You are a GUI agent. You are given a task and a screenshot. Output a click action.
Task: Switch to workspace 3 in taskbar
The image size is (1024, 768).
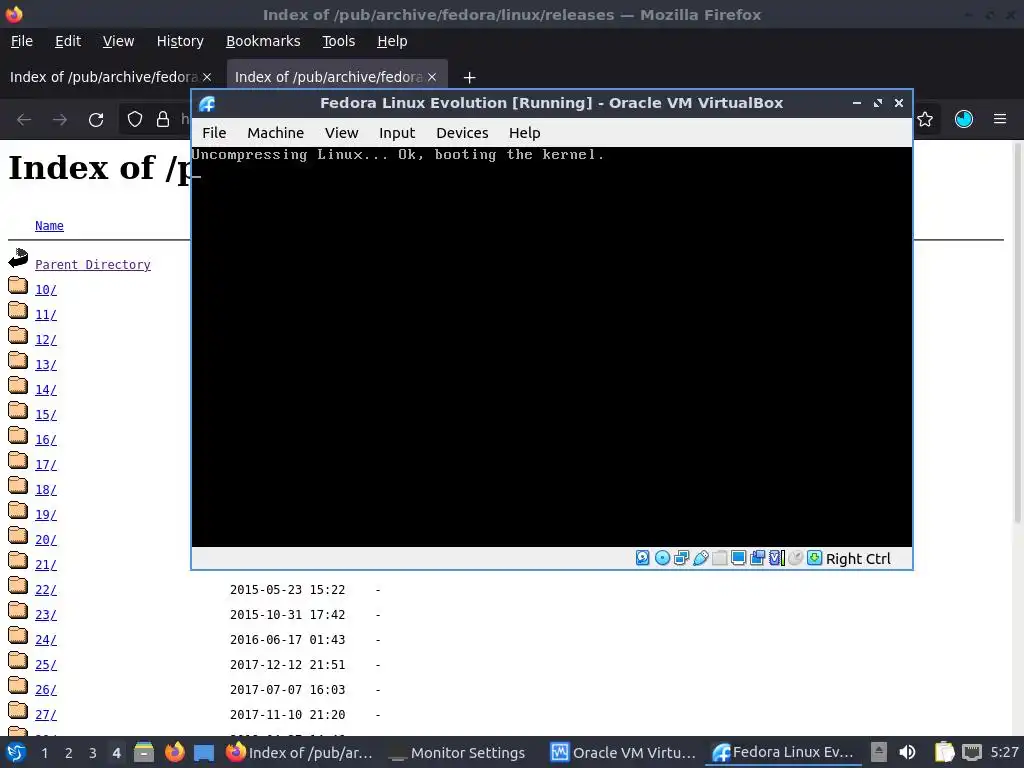point(93,753)
